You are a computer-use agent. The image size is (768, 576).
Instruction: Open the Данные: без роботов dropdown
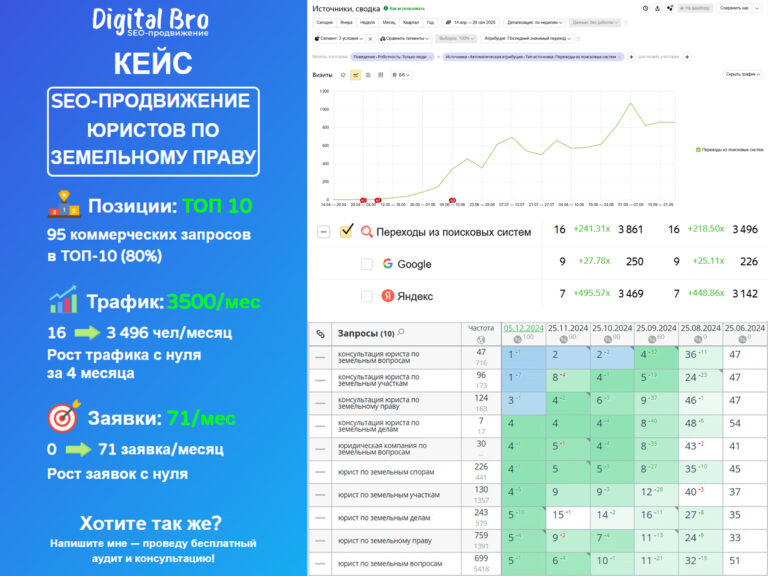coord(595,23)
